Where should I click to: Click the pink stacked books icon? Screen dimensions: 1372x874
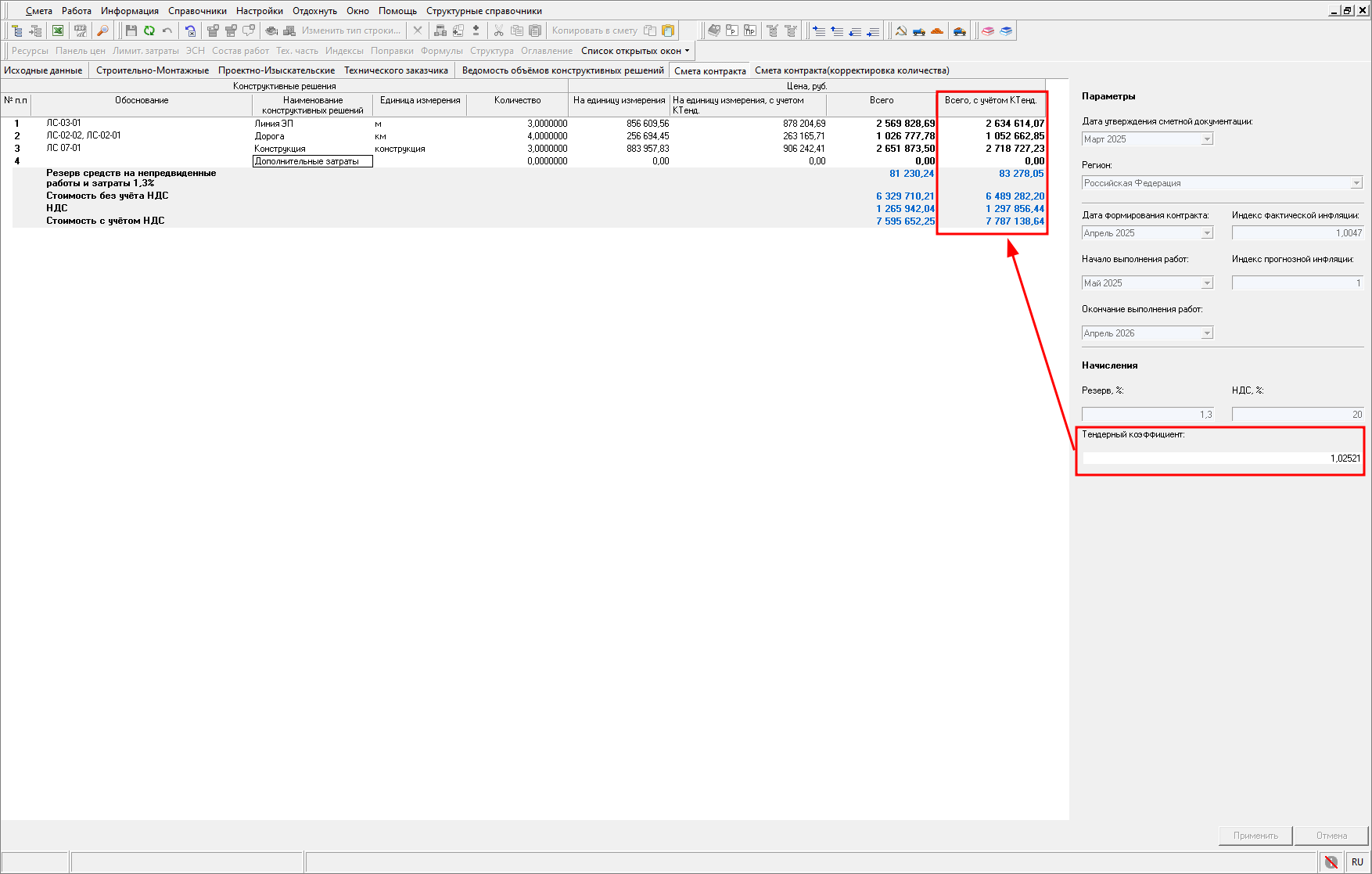[x=988, y=31]
